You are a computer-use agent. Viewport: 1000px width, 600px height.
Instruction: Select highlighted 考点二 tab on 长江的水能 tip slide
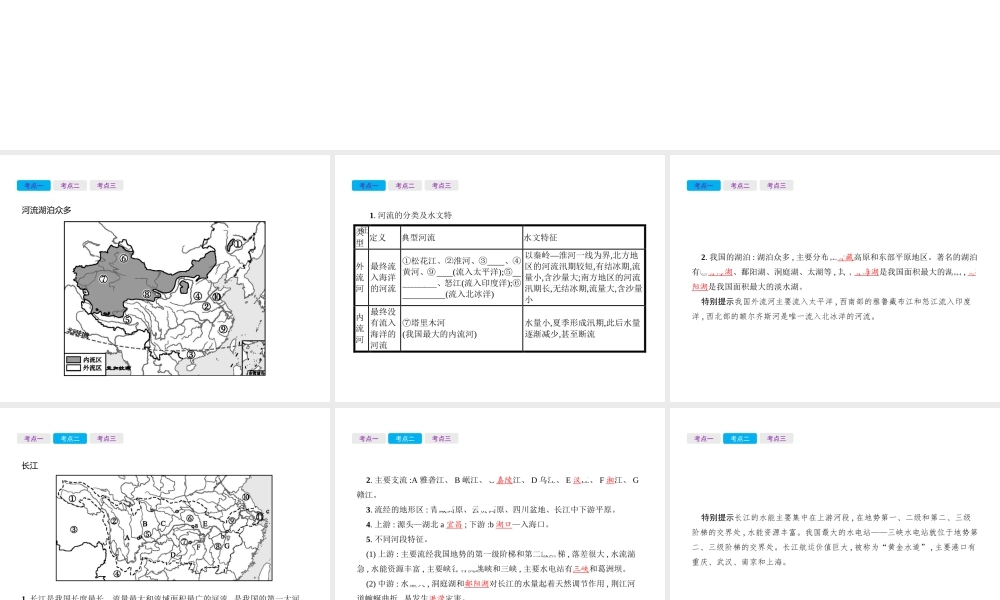(740, 439)
